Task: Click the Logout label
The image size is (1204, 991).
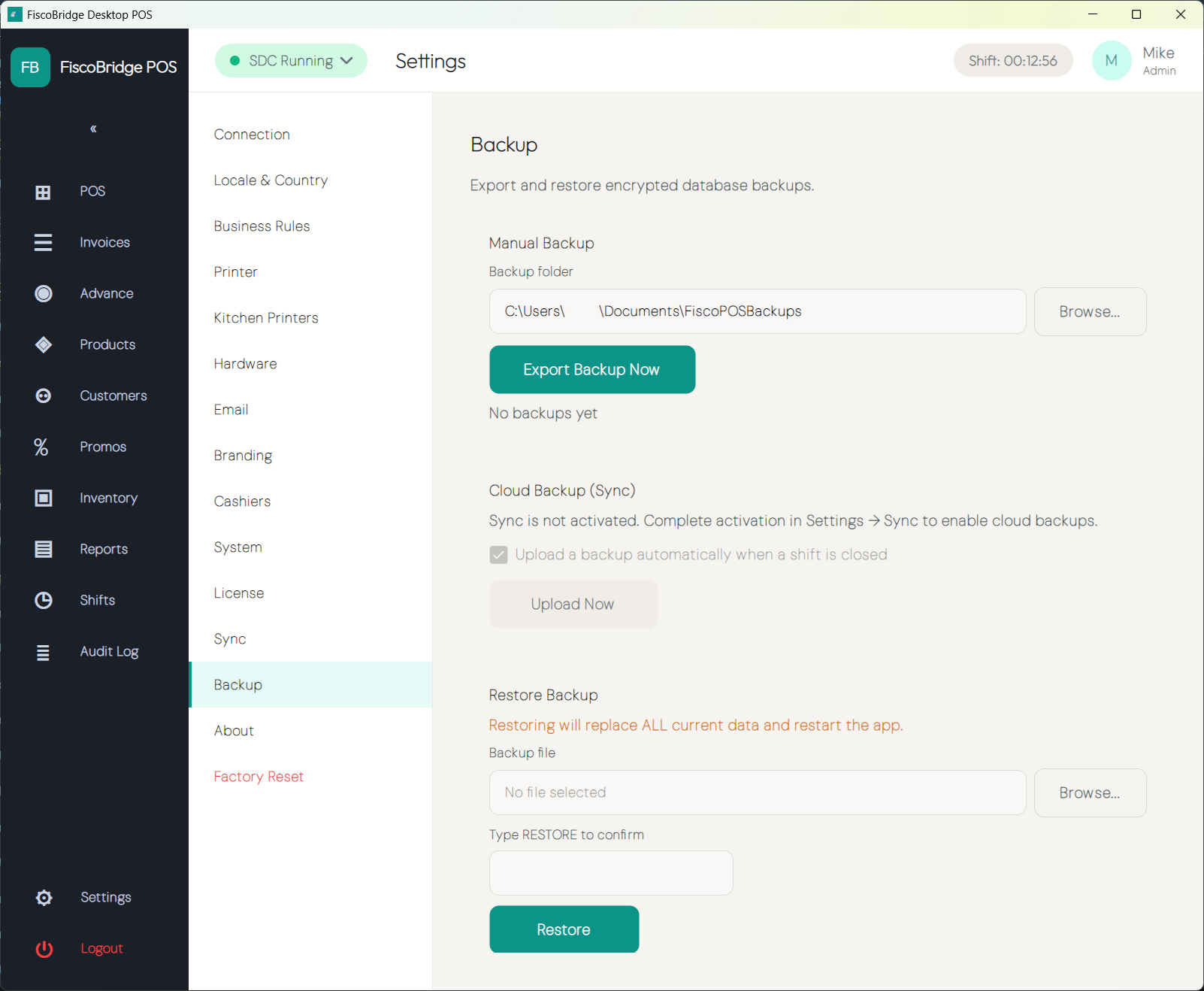Action: pyautogui.click(x=101, y=948)
